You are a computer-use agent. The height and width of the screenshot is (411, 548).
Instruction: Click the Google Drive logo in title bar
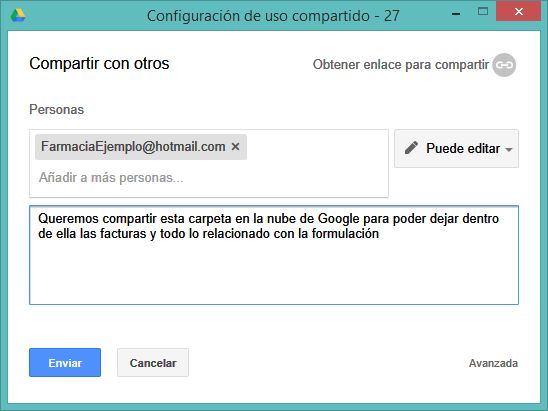(x=18, y=15)
